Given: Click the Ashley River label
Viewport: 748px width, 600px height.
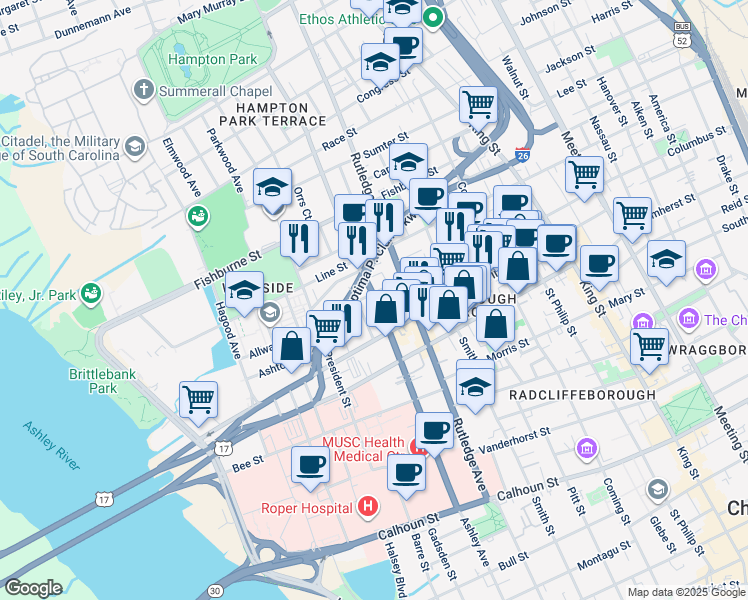Looking at the screenshot, I should 52,445.
